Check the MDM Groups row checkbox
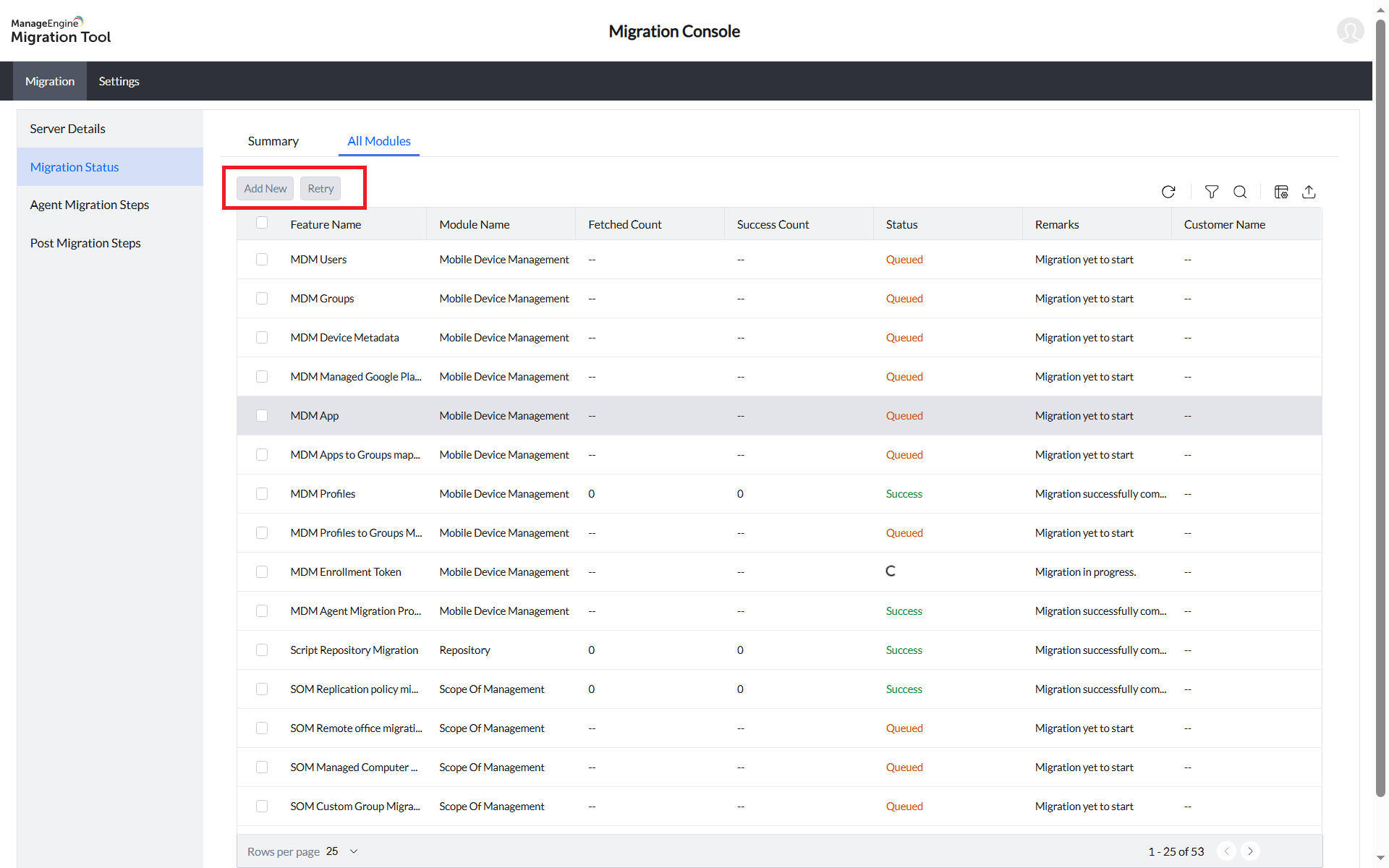Viewport: 1389px width, 868px height. pos(262,299)
